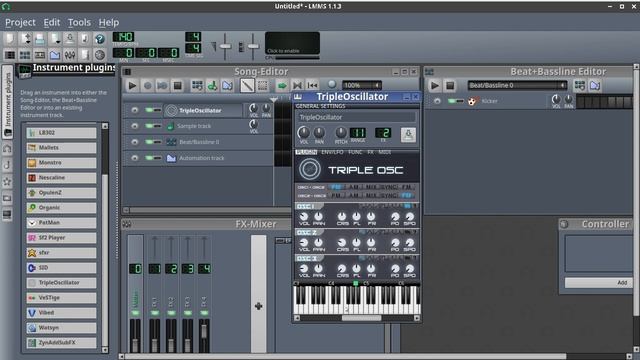Image resolution: width=640 pixels, height=360 pixels.
Task: Show the Piano-Roll via toolbar icon
Action: tap(40, 54)
